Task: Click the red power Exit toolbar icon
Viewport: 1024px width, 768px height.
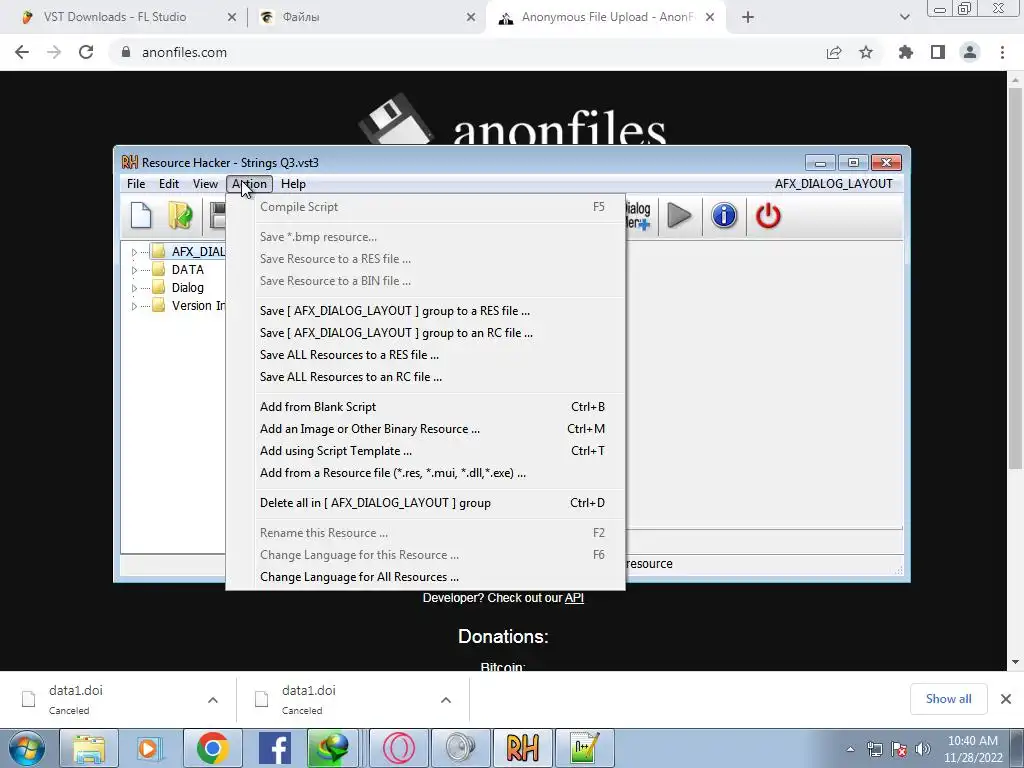Action: (768, 216)
